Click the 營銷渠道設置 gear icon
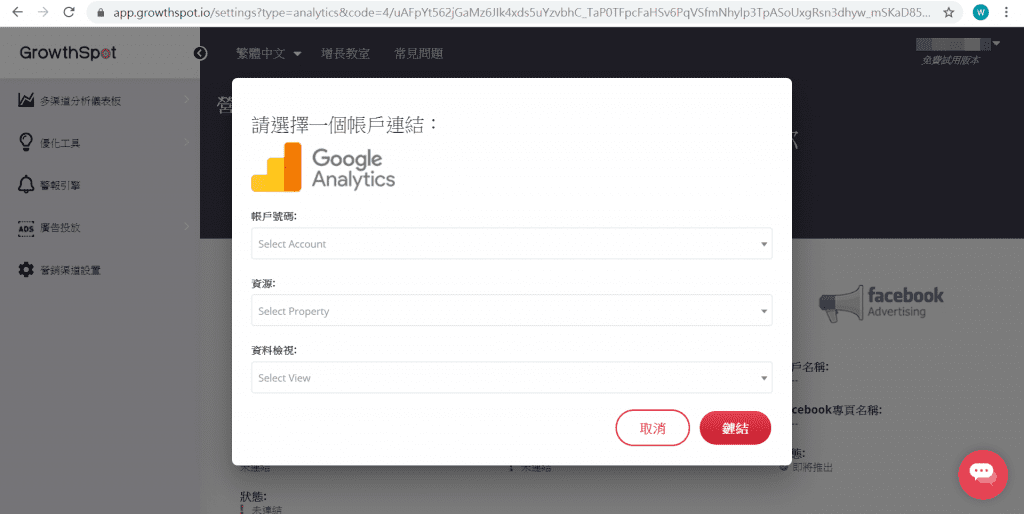This screenshot has width=1024, height=514. coord(26,270)
